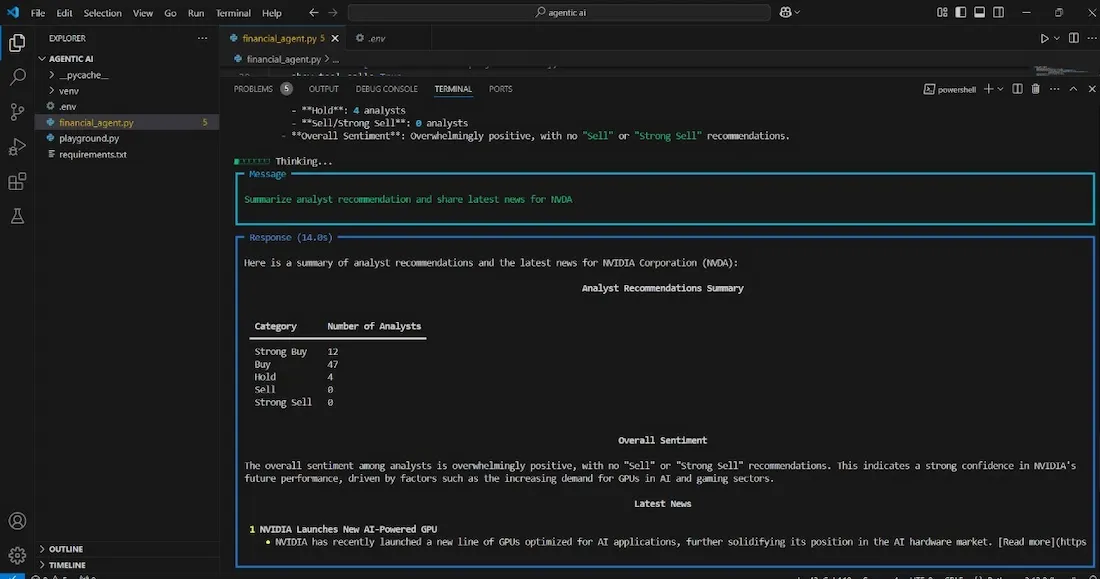Click the agentic ai command center search box
The image size is (1100, 579).
click(x=559, y=13)
